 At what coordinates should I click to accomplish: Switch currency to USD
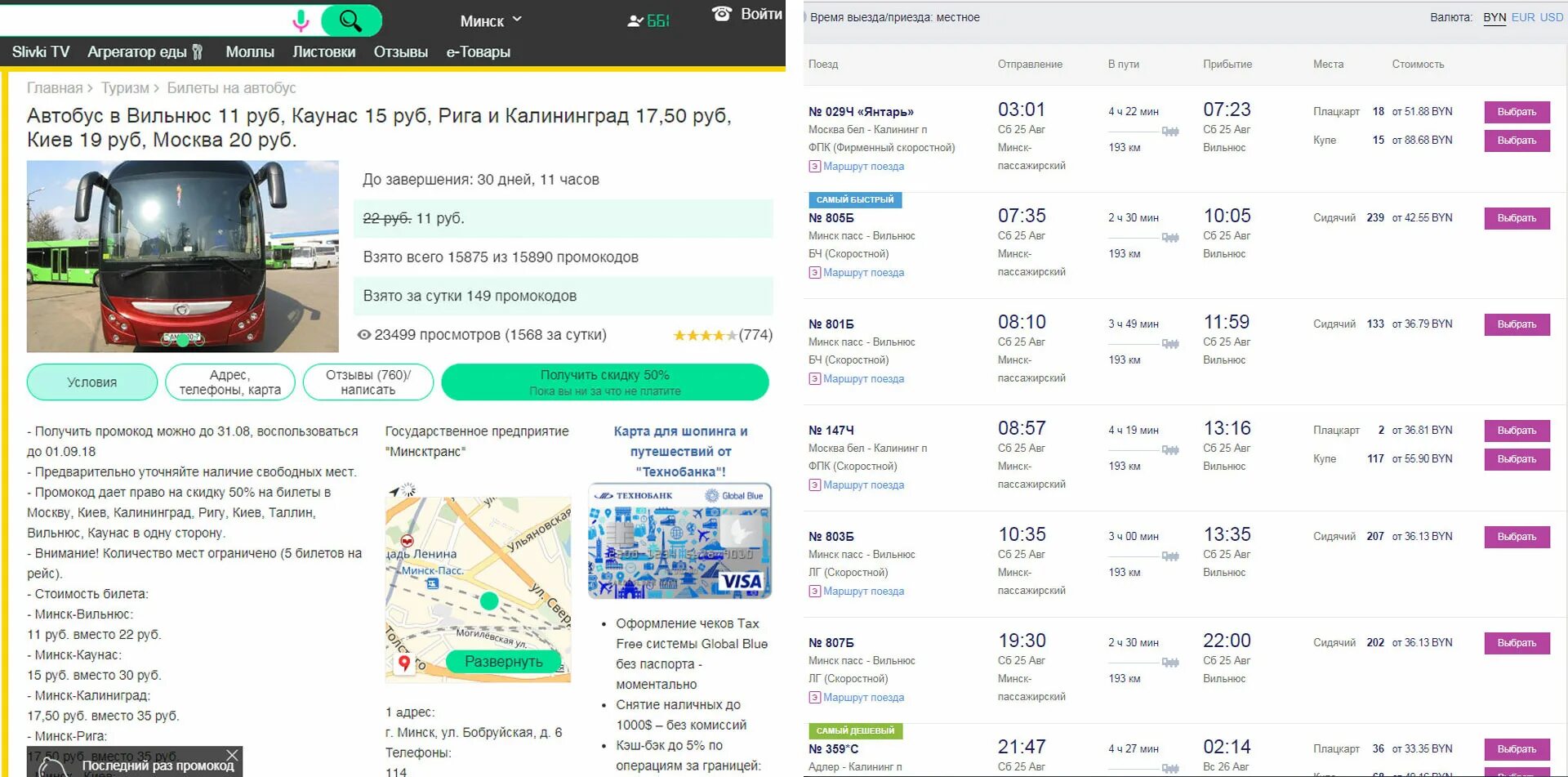click(x=1552, y=17)
